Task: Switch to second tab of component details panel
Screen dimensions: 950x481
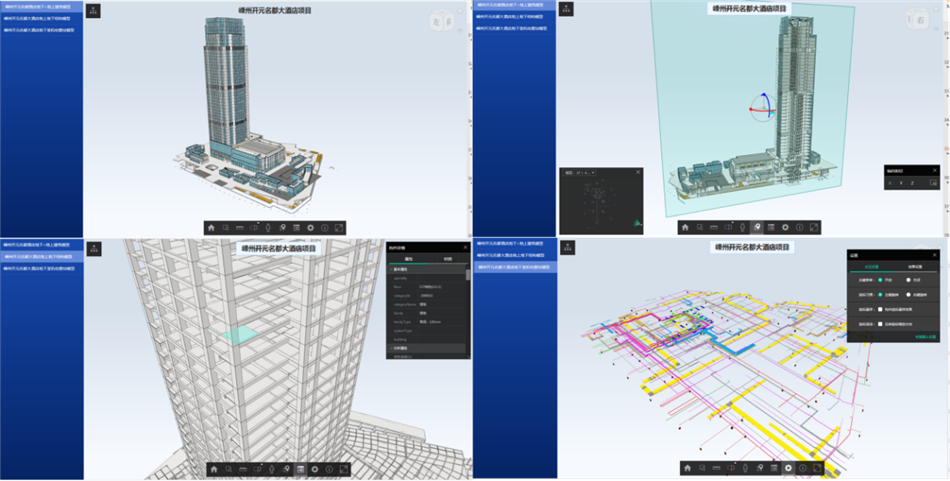Action: click(447, 258)
